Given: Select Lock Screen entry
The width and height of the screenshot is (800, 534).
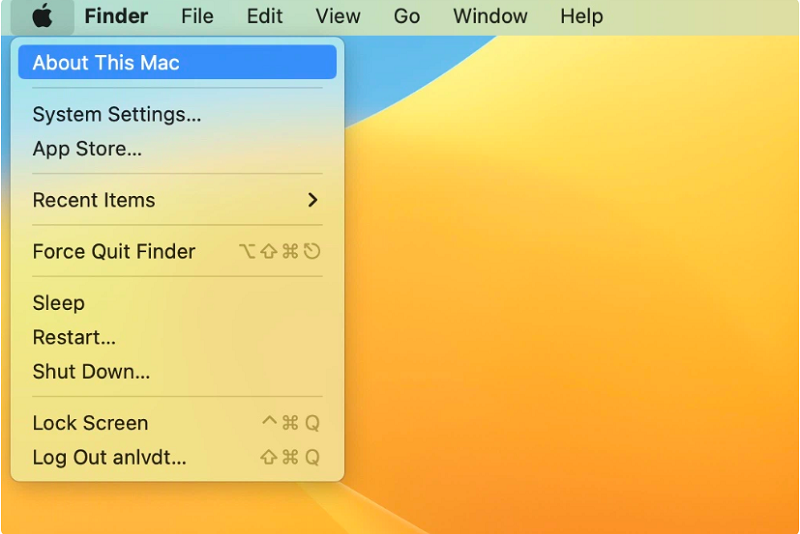Looking at the screenshot, I should click(177, 423).
